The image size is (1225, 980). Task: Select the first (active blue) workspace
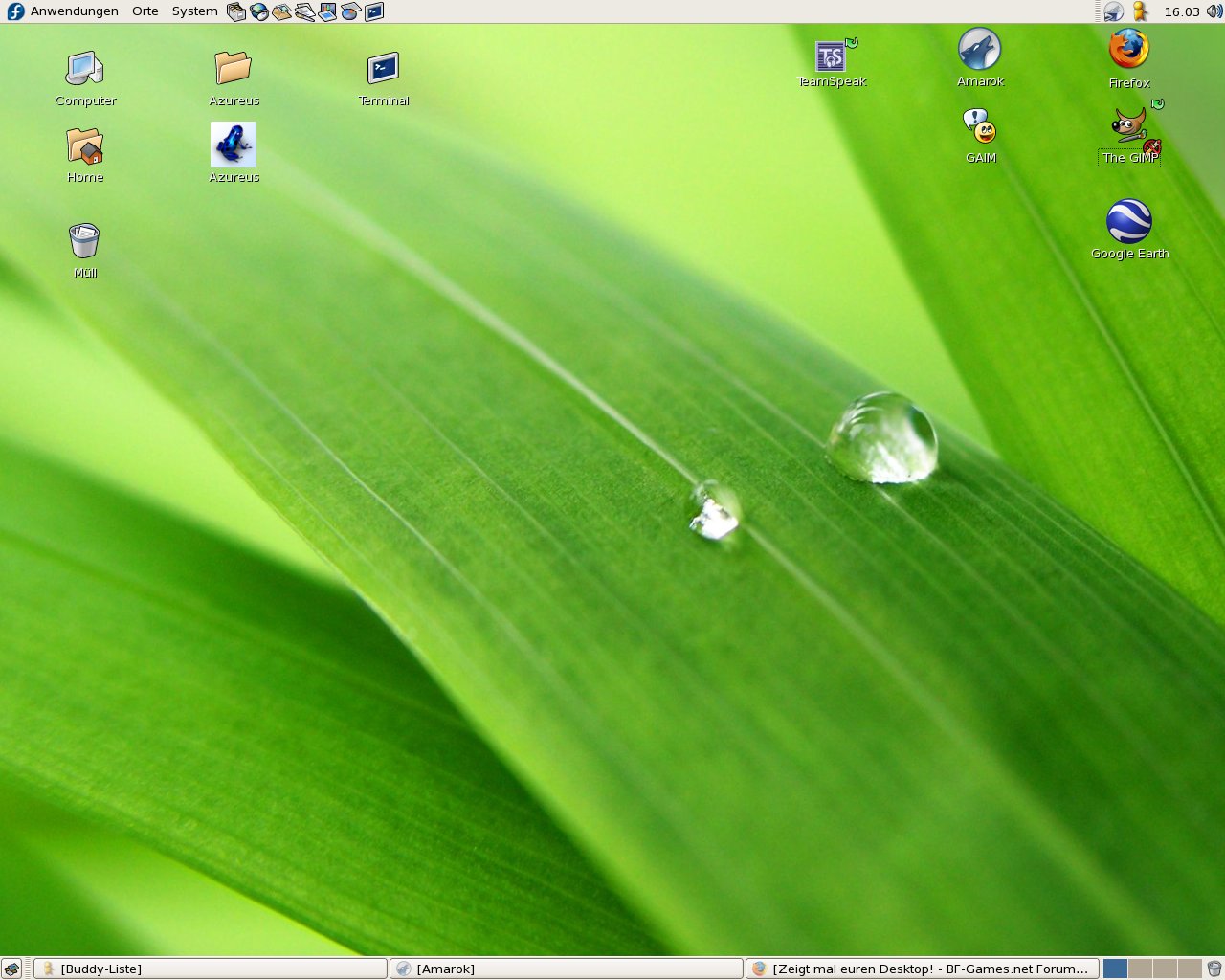click(1115, 969)
